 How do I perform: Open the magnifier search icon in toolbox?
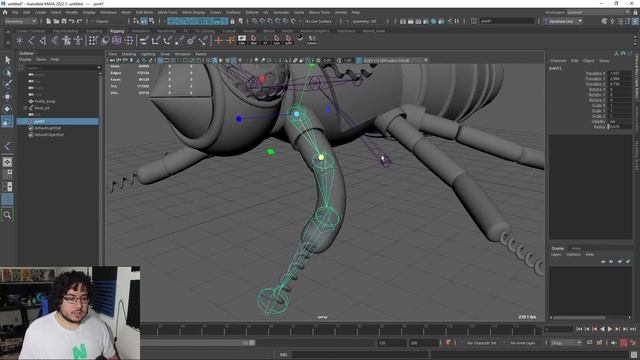tap(7, 215)
